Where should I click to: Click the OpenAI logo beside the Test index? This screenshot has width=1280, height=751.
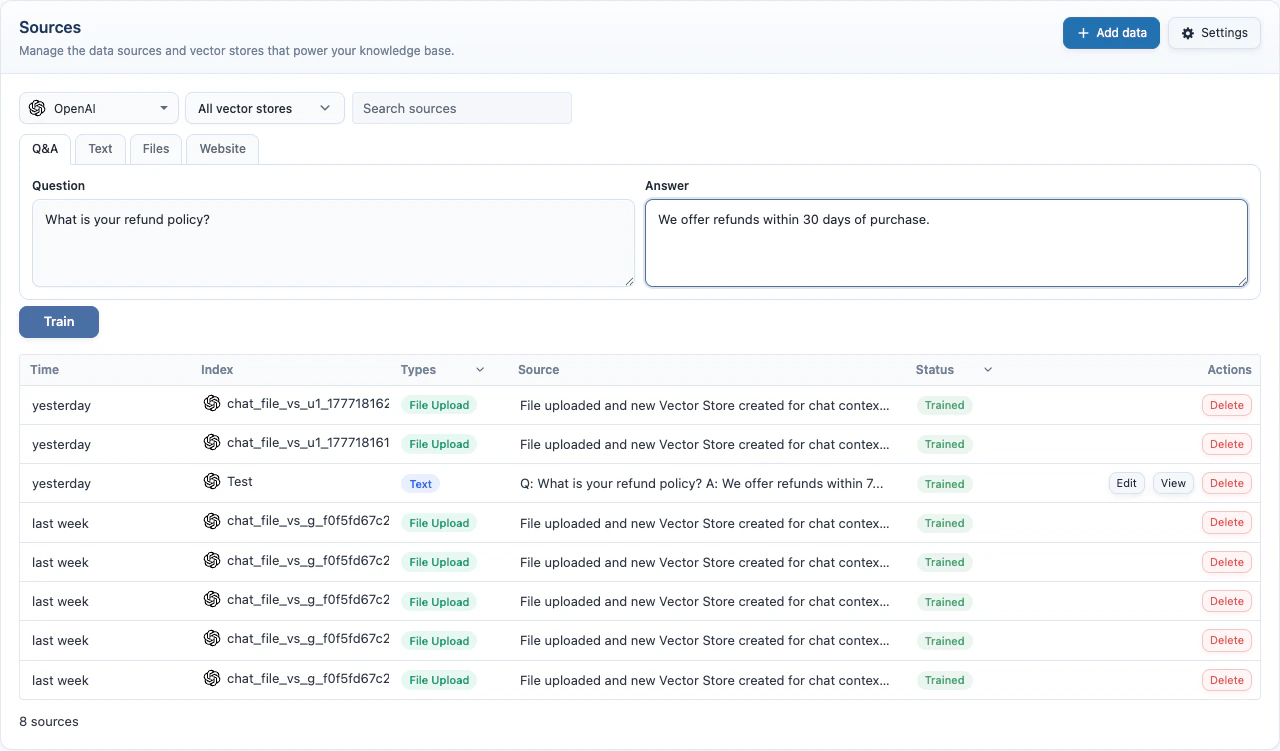212,481
